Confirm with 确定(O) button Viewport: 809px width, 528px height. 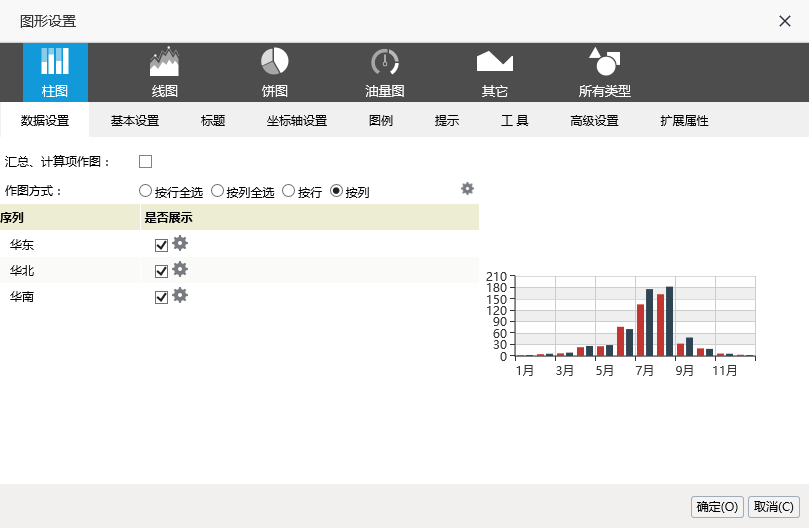(x=717, y=507)
